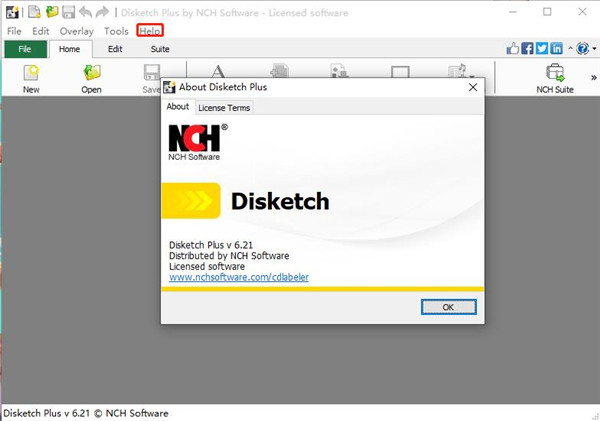Click the Undo arrow in title bar
600x421 pixels.
[x=85, y=12]
